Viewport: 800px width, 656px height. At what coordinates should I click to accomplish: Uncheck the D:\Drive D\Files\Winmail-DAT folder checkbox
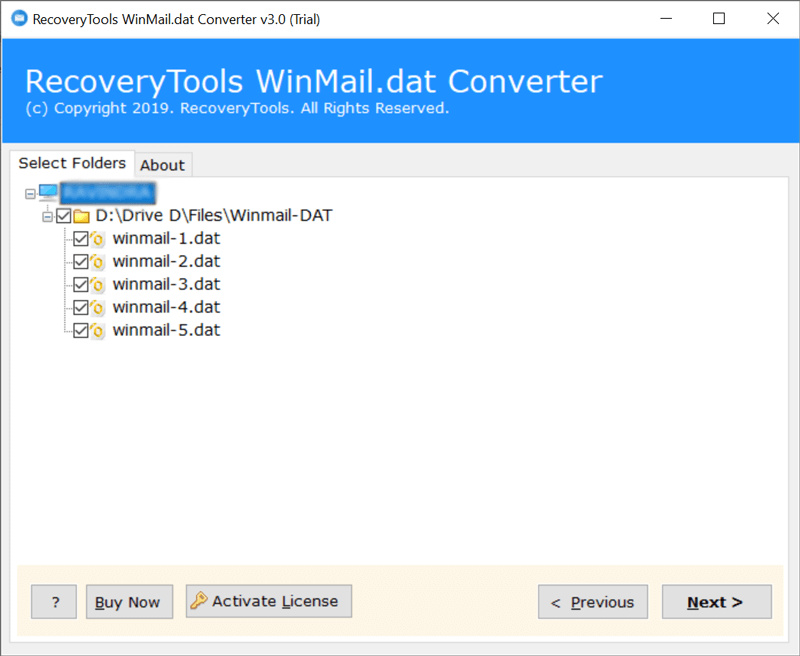tap(64, 216)
